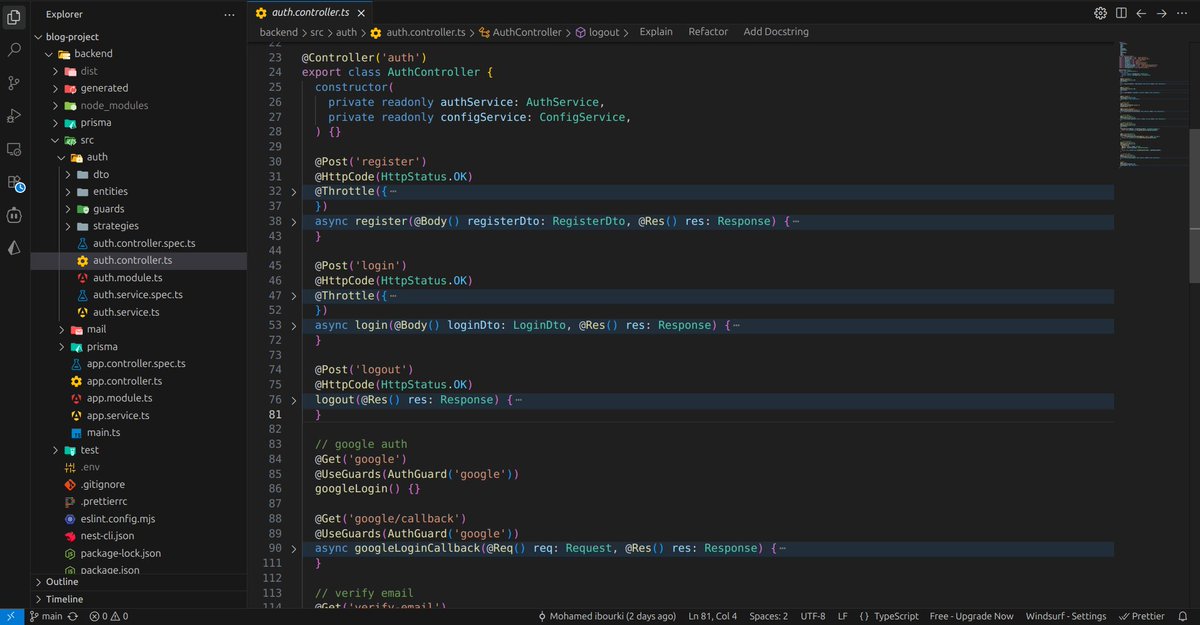Click Free - Upgrade Now in status bar

971,616
